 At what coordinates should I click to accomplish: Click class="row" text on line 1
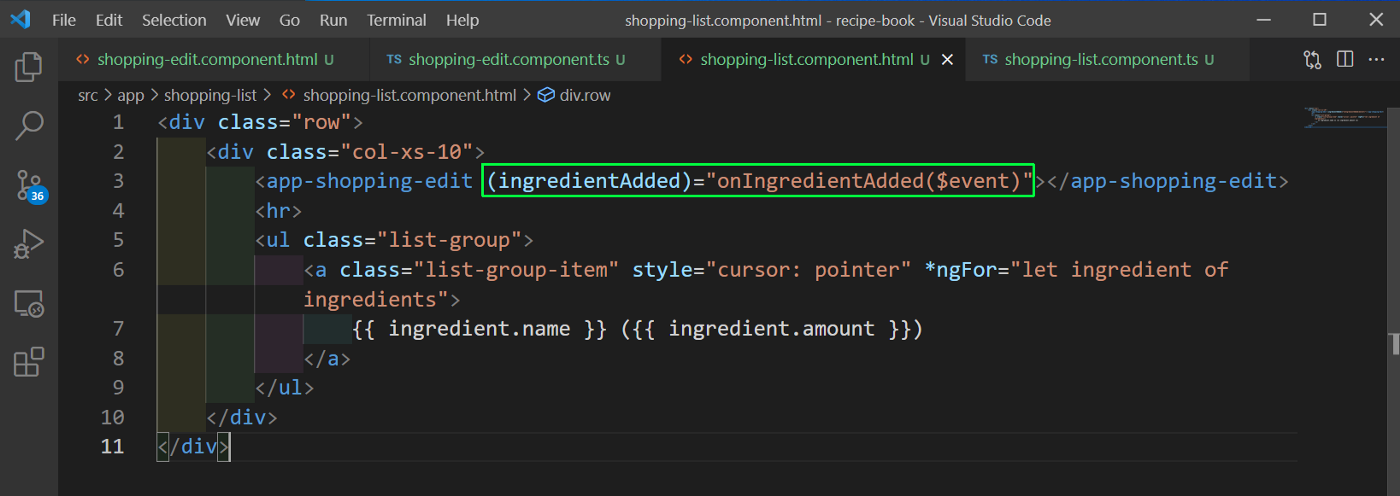click(284, 122)
